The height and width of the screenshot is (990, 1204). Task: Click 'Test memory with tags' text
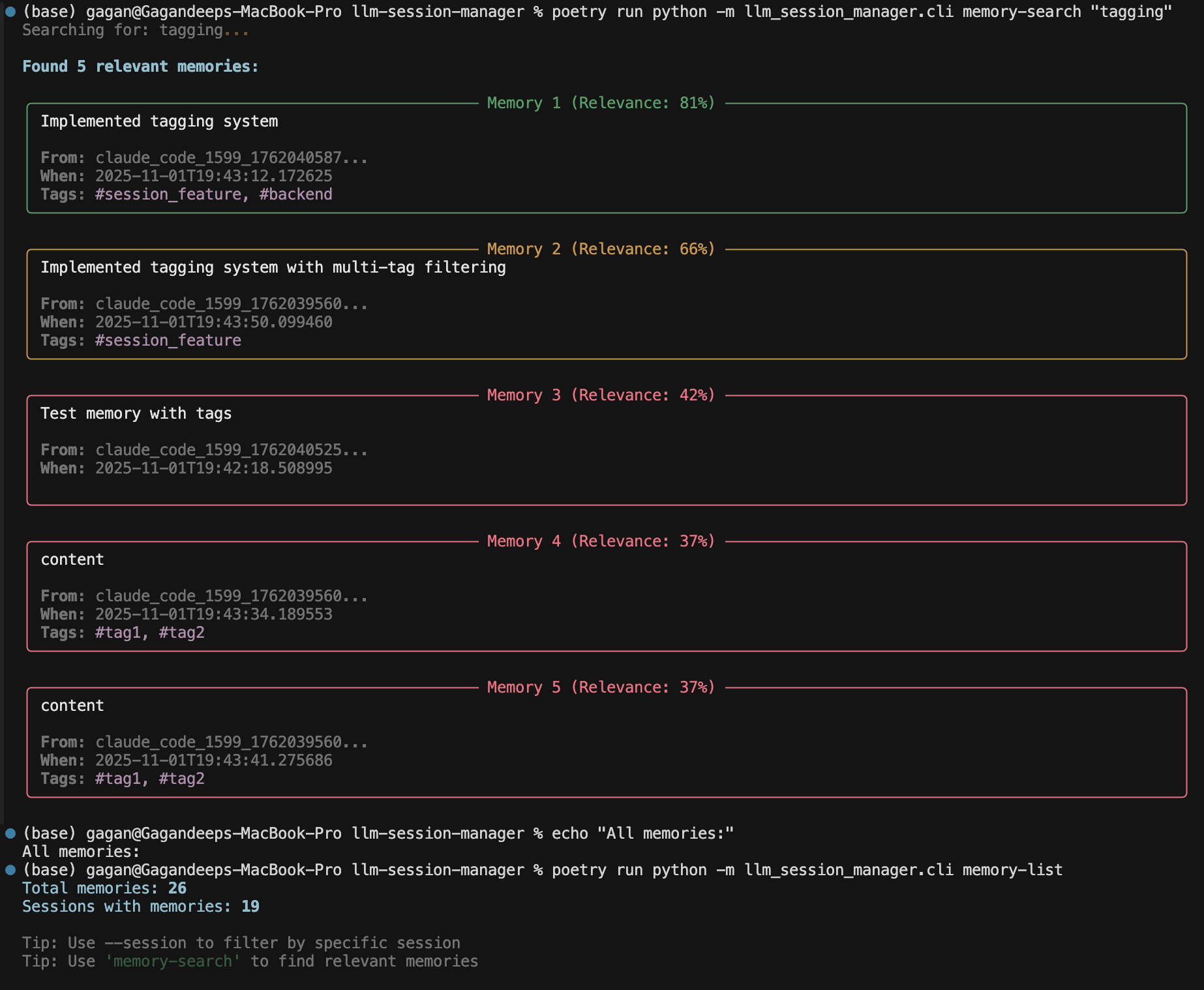pos(136,413)
